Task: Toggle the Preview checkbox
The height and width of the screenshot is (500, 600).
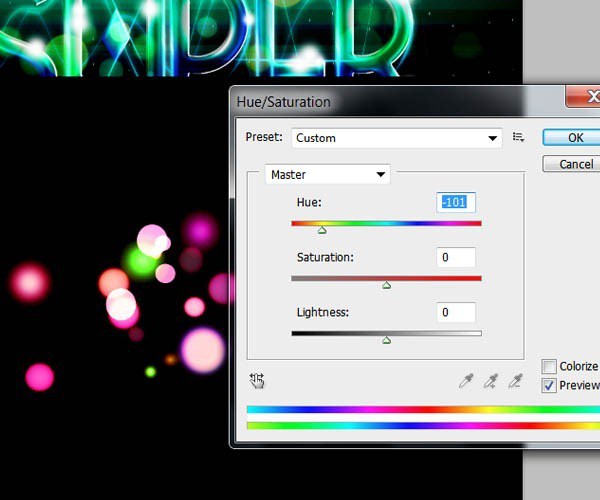Action: tap(549, 386)
